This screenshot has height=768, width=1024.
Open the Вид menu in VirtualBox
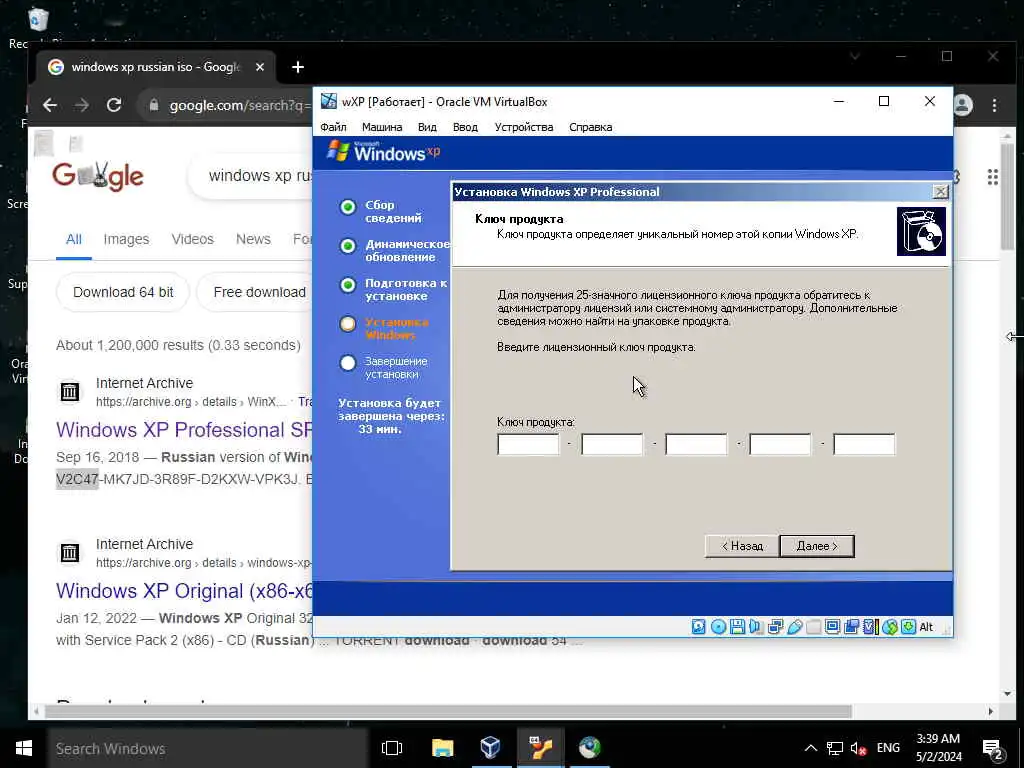(427, 127)
